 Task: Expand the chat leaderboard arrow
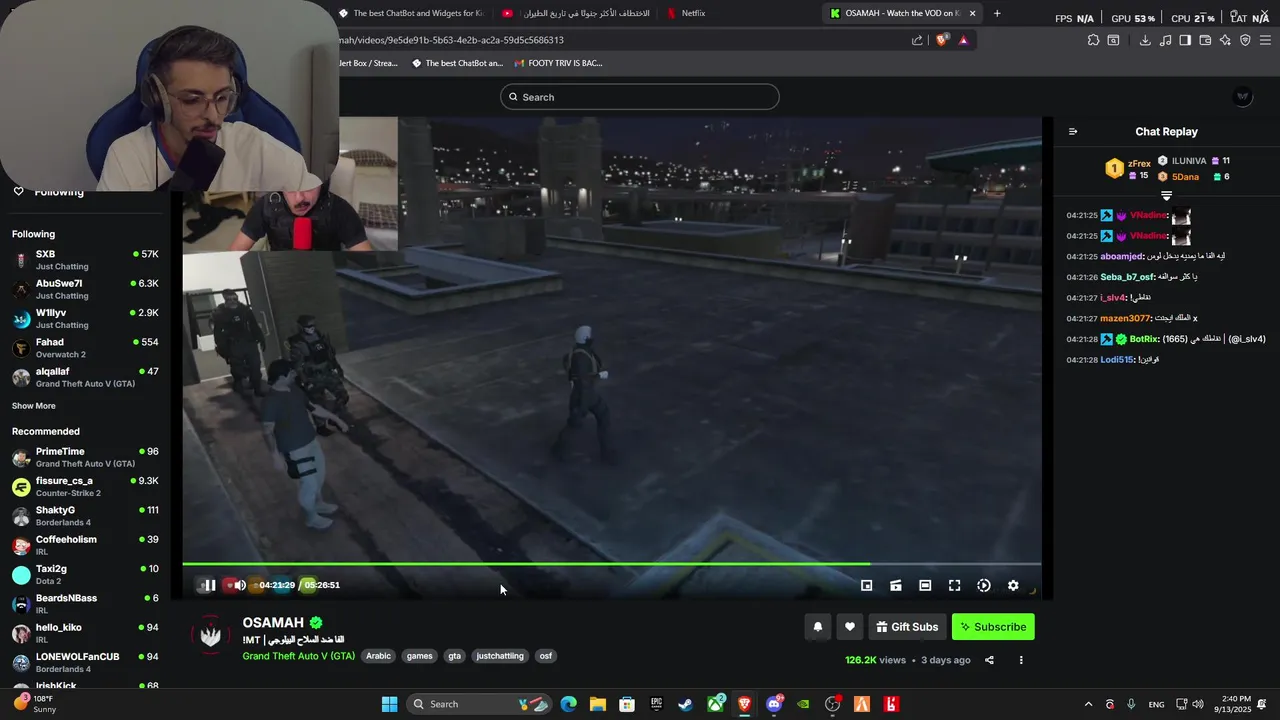1166,196
